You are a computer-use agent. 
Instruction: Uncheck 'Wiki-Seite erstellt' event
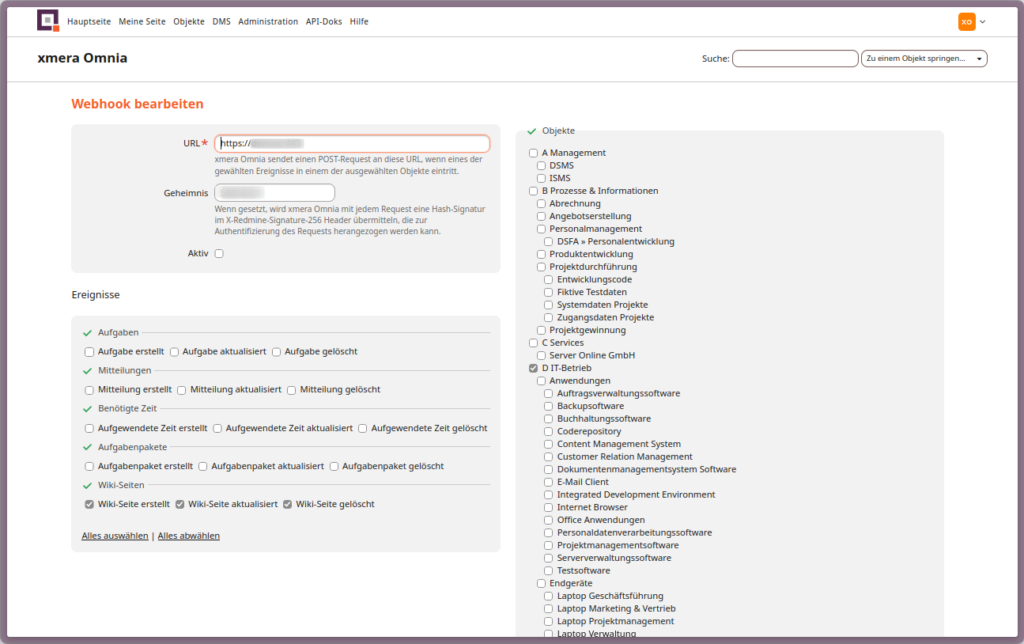pos(89,504)
